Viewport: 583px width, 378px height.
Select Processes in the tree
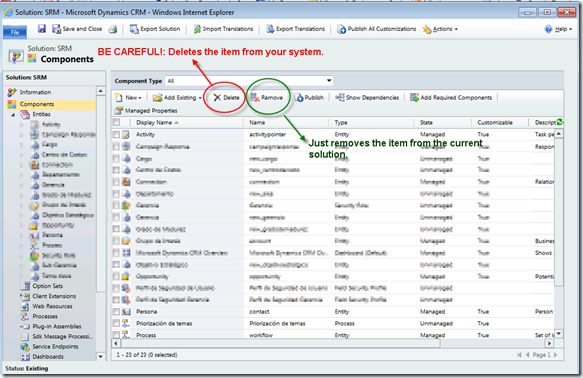click(45, 316)
